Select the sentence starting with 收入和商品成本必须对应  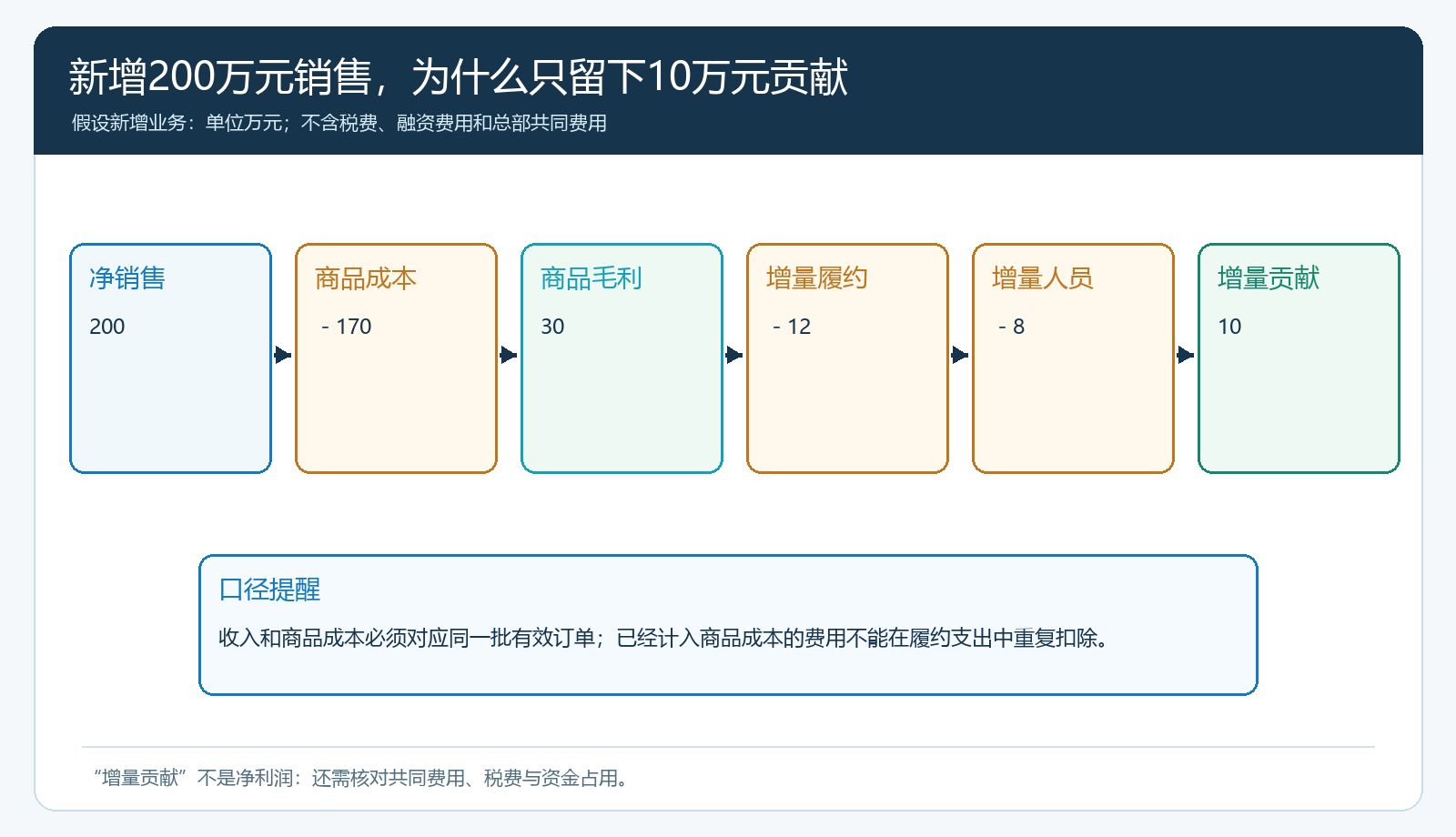[x=665, y=638]
